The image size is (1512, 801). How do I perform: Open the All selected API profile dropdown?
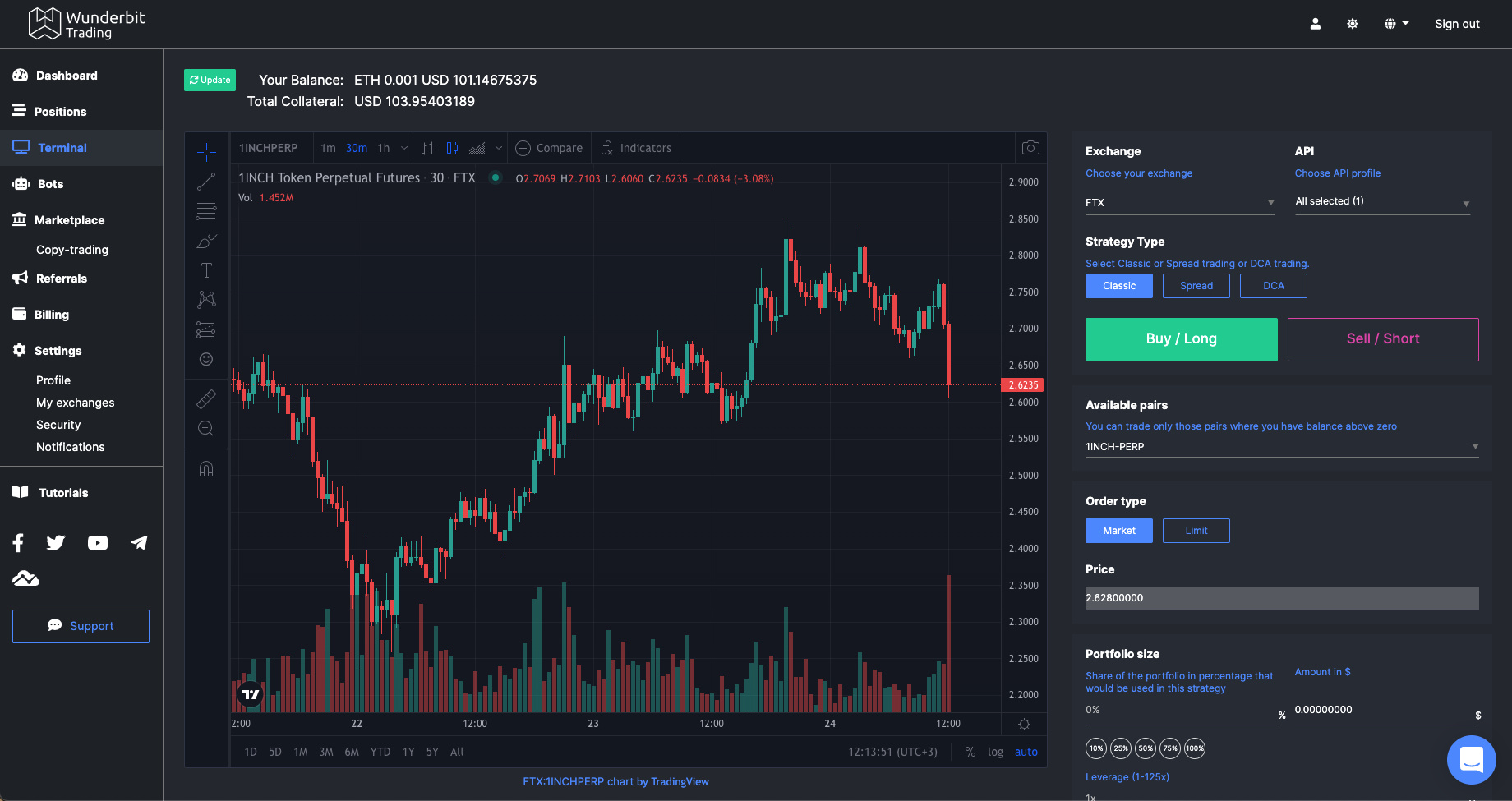tap(1383, 202)
